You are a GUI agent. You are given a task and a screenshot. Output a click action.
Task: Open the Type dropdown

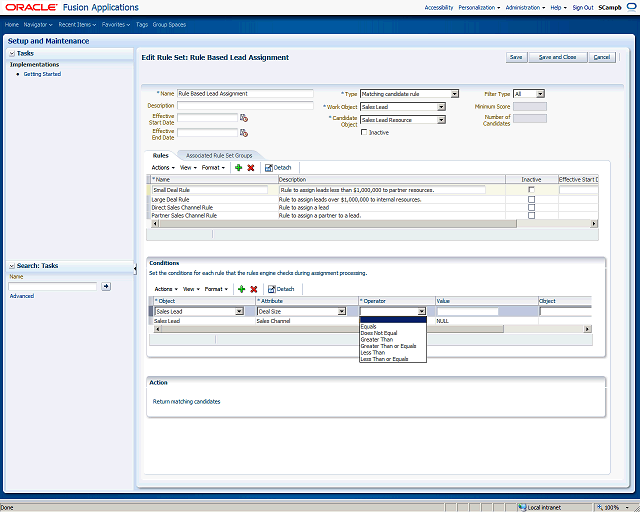[454, 94]
